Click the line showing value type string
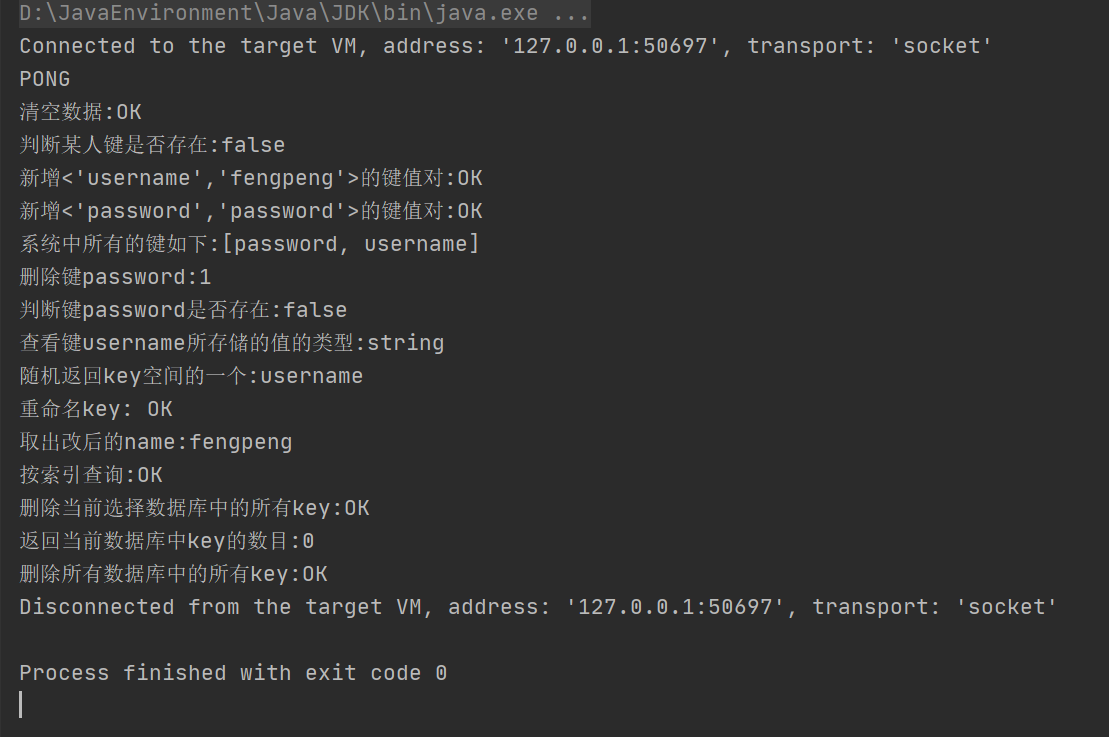1109x737 pixels. [232, 343]
